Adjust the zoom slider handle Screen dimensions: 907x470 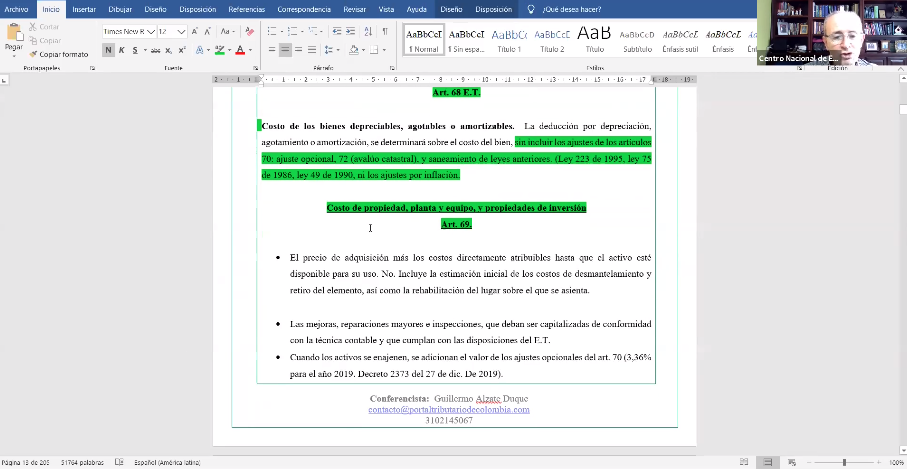point(844,462)
